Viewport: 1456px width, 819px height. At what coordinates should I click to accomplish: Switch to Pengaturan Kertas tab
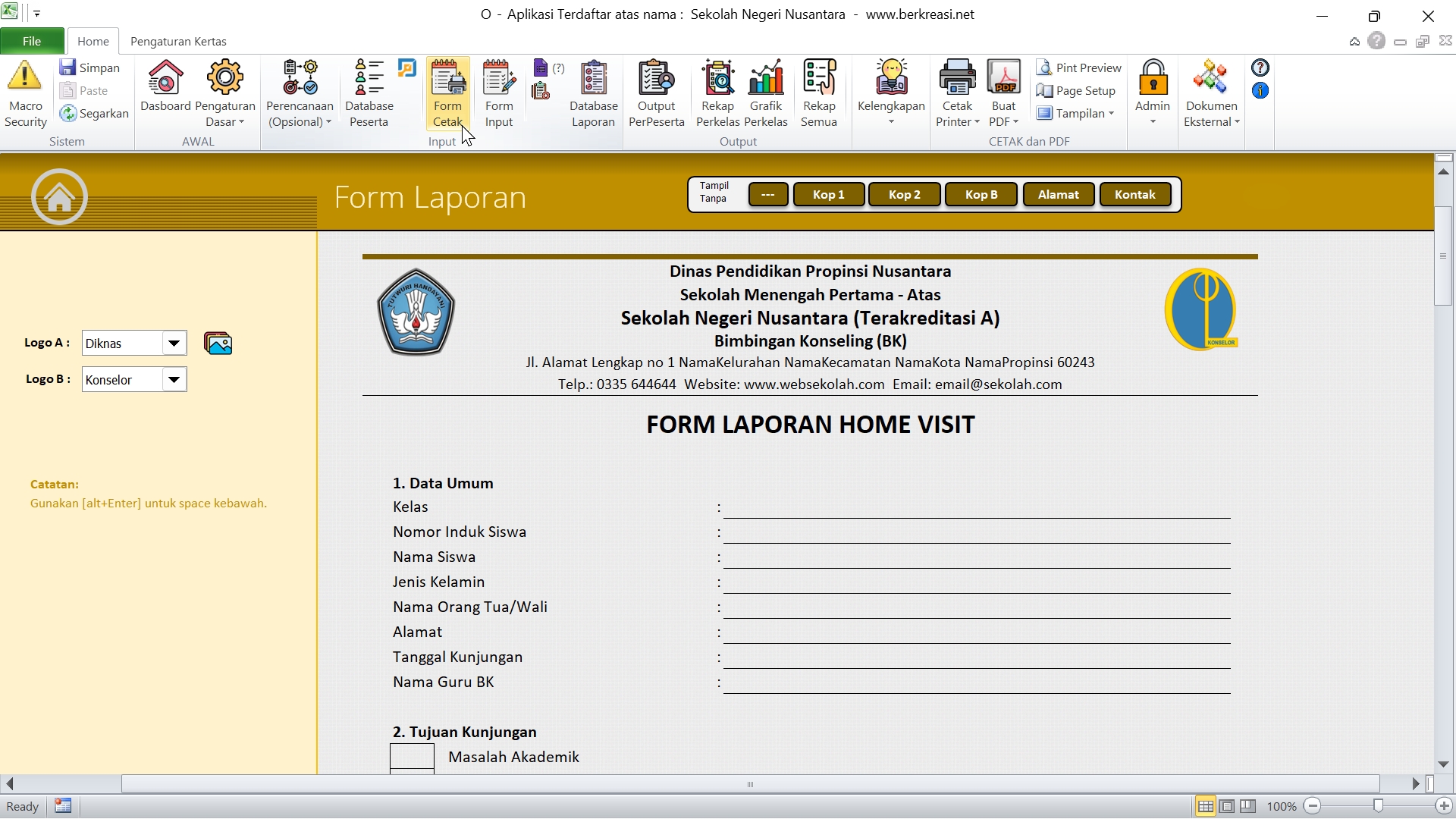coord(178,41)
